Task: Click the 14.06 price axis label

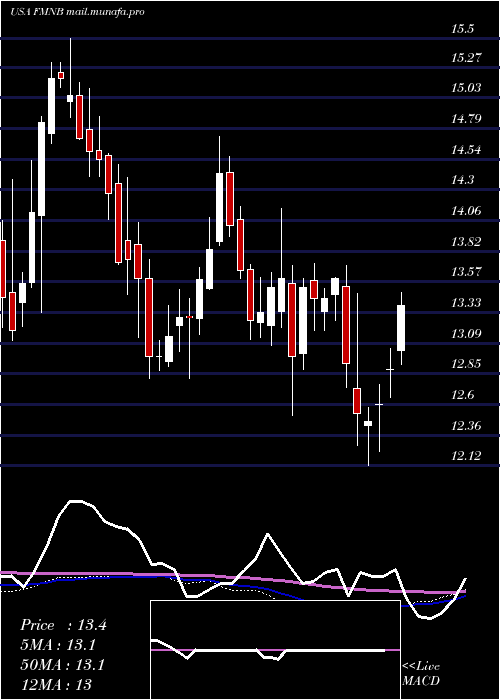Action: coord(467,210)
